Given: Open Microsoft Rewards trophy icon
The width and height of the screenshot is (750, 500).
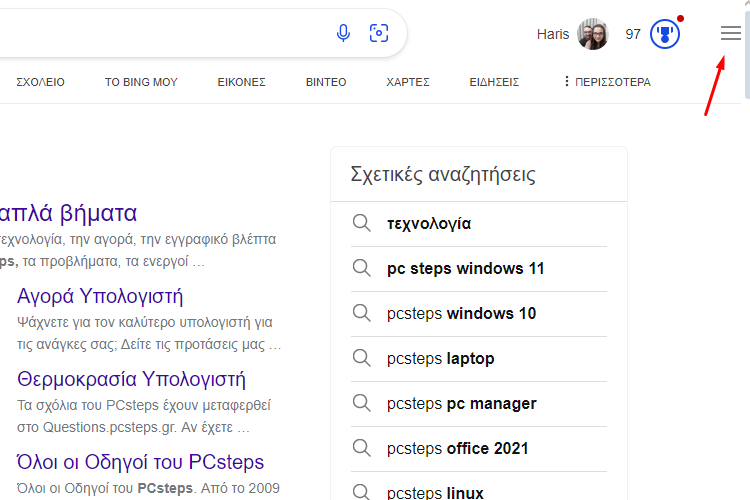Looking at the screenshot, I should coord(665,34).
